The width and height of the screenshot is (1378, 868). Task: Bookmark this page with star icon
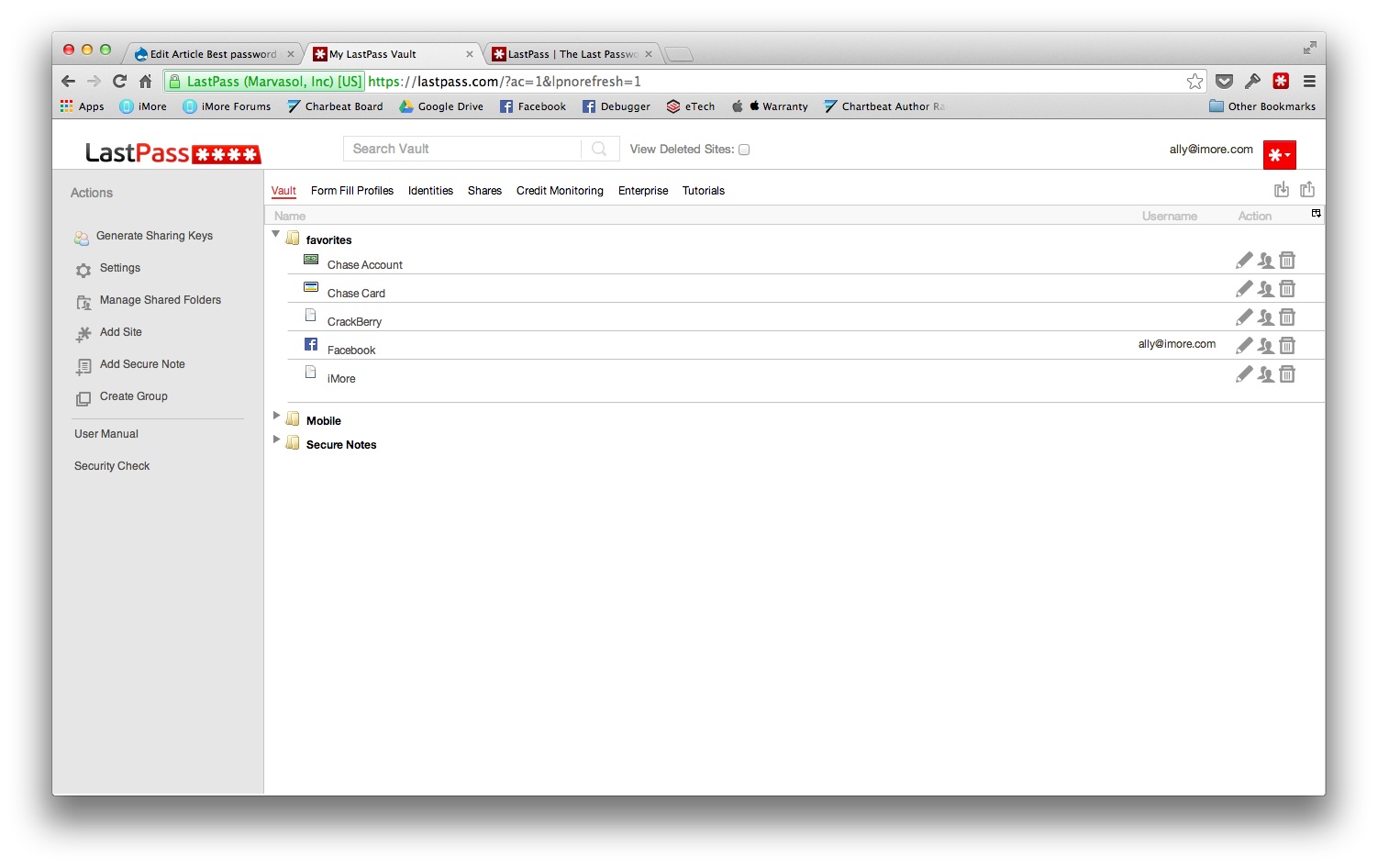(1195, 81)
